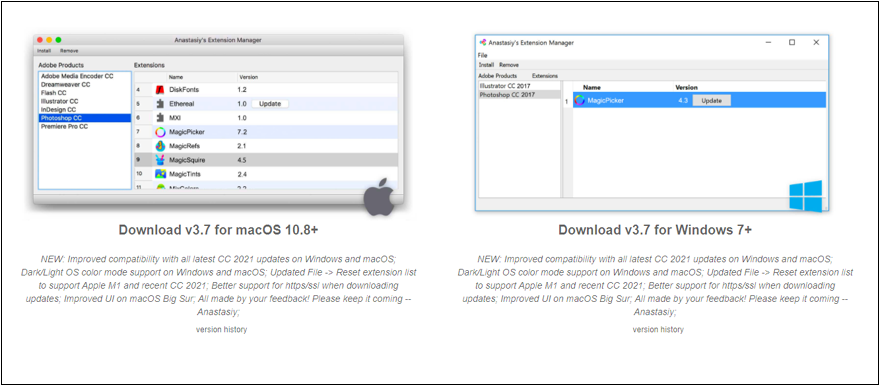Click the MagicRefs extension icon
The height and width of the screenshot is (386, 880).
(160, 146)
